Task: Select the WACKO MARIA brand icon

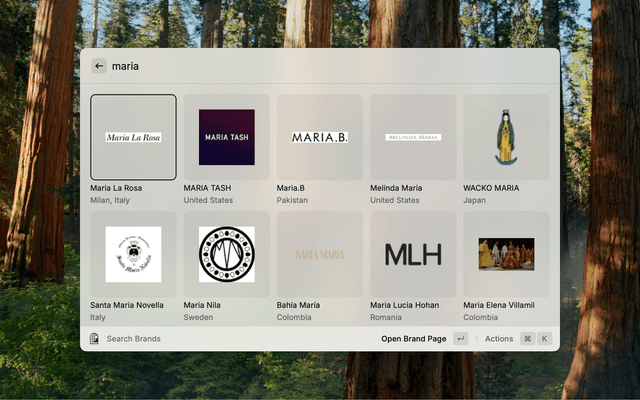Action: [x=506, y=137]
